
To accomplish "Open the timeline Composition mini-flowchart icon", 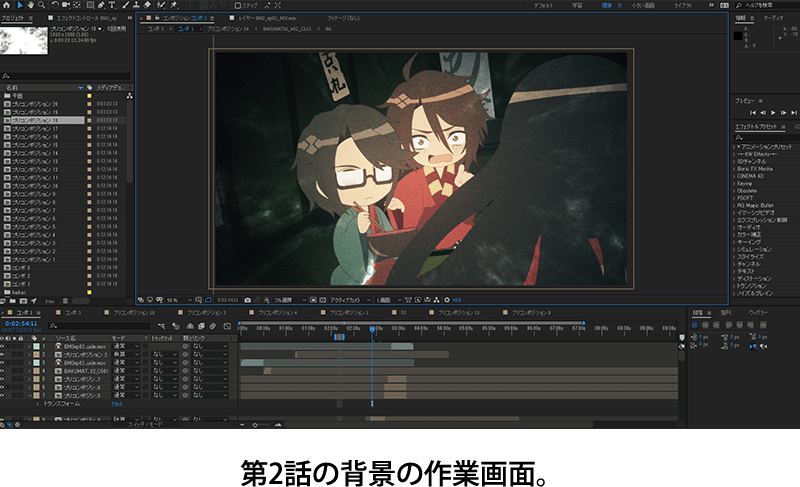I will pyautogui.click(x=161, y=326).
